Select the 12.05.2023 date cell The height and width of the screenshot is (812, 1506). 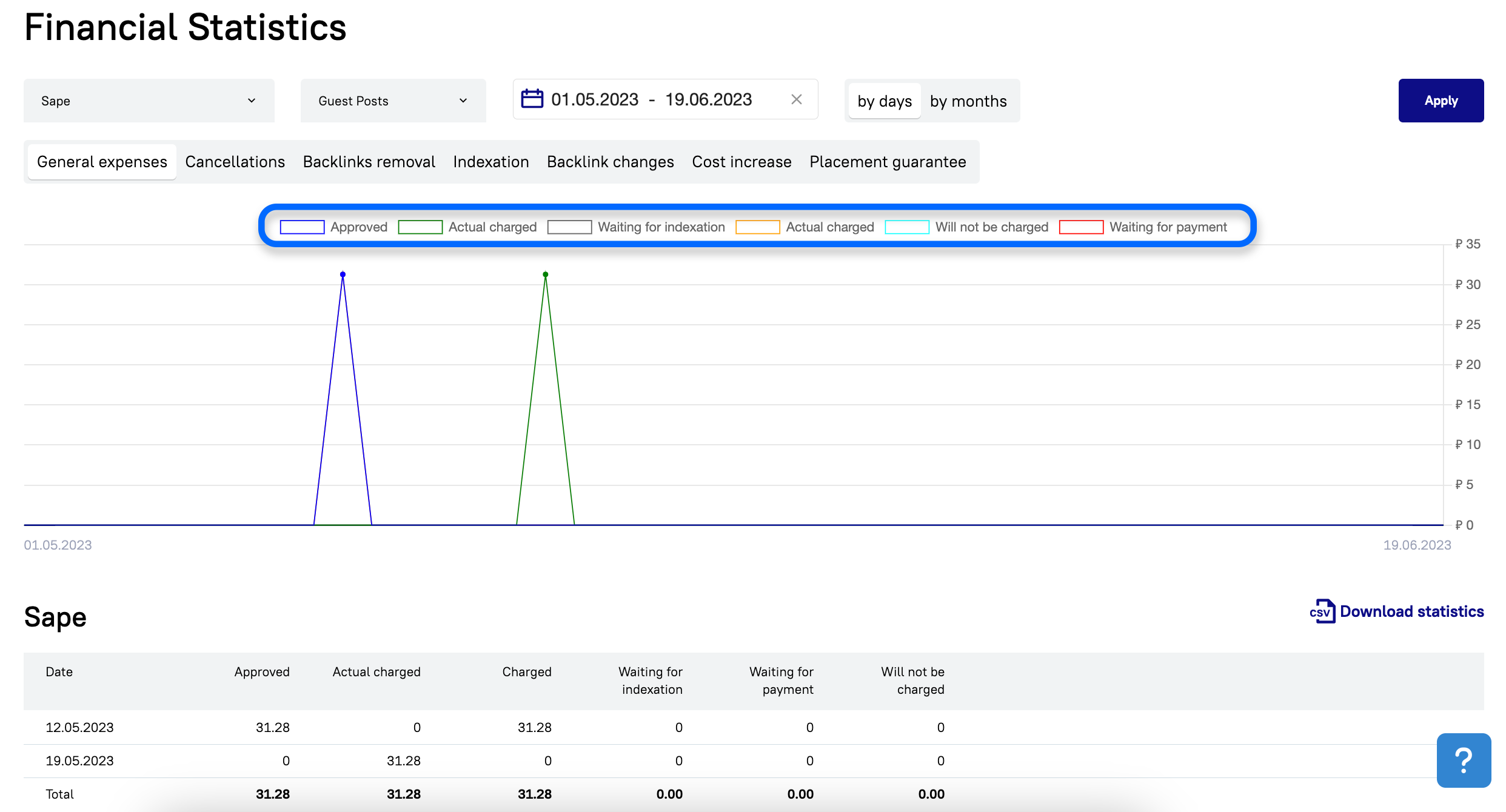[80, 727]
